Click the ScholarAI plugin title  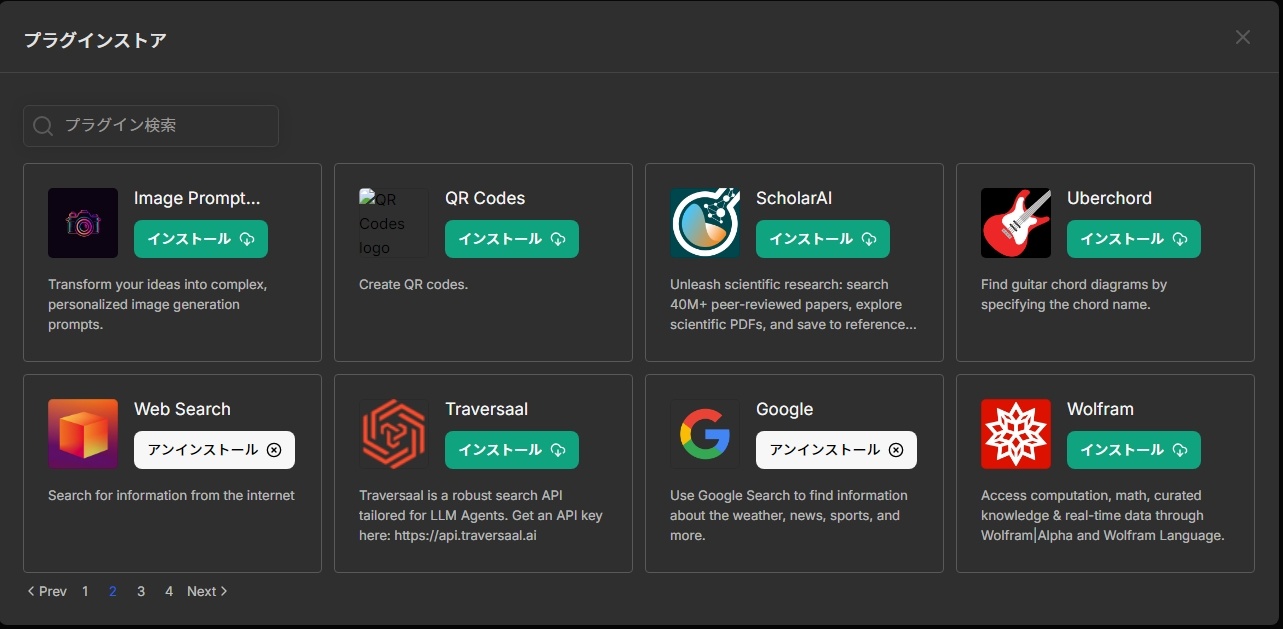(x=794, y=198)
